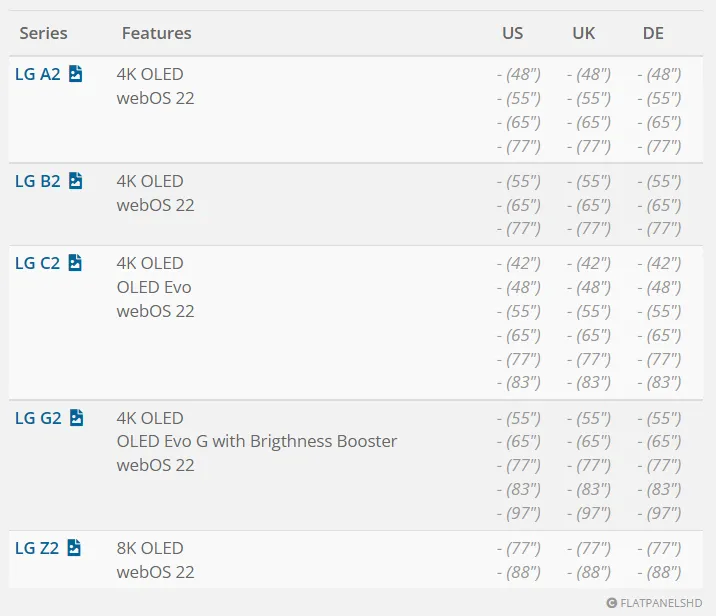The height and width of the screenshot is (616, 716).
Task: Click the image icon next to LG A2
Action: (x=76, y=74)
